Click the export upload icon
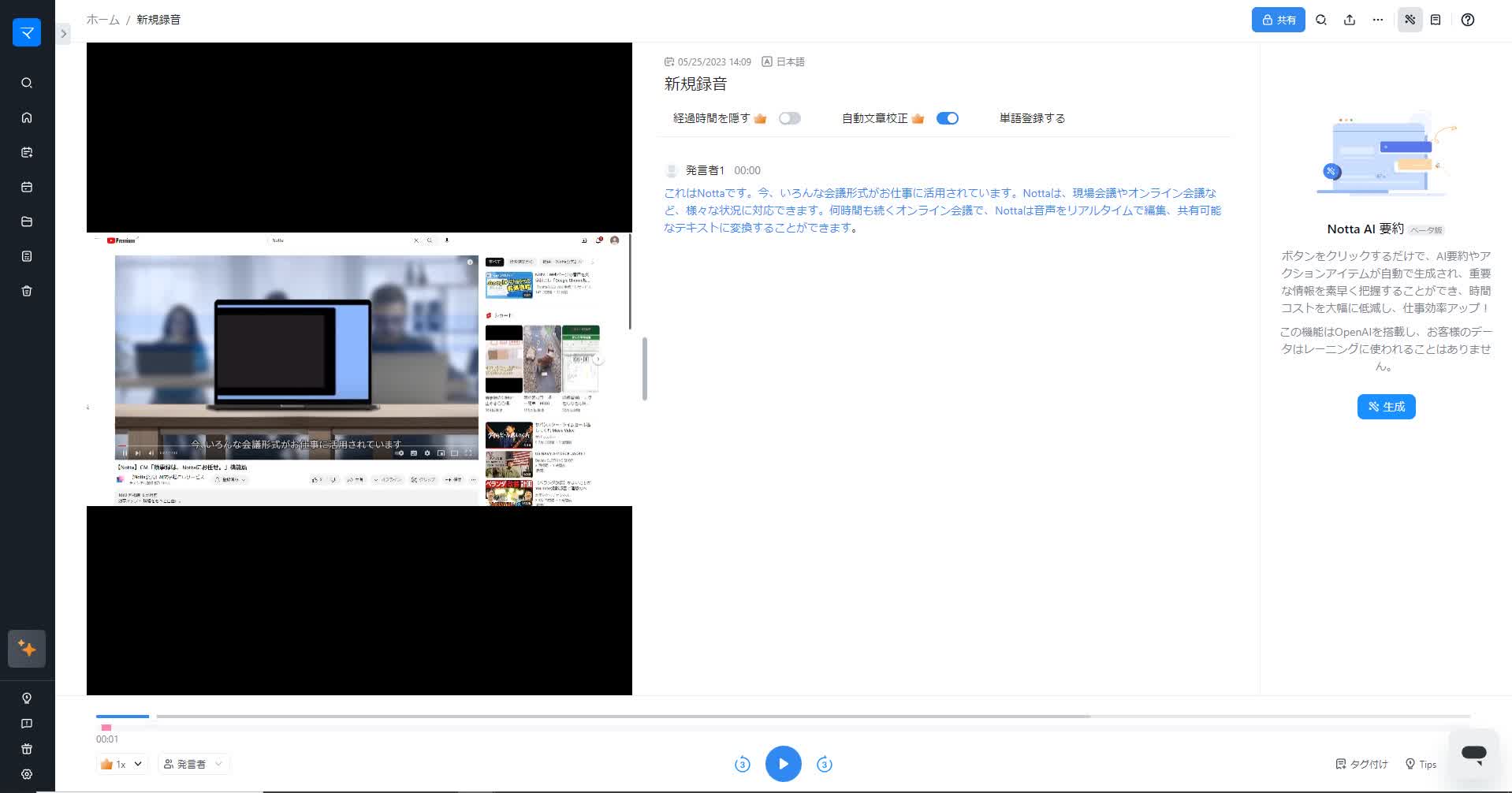 click(x=1350, y=20)
